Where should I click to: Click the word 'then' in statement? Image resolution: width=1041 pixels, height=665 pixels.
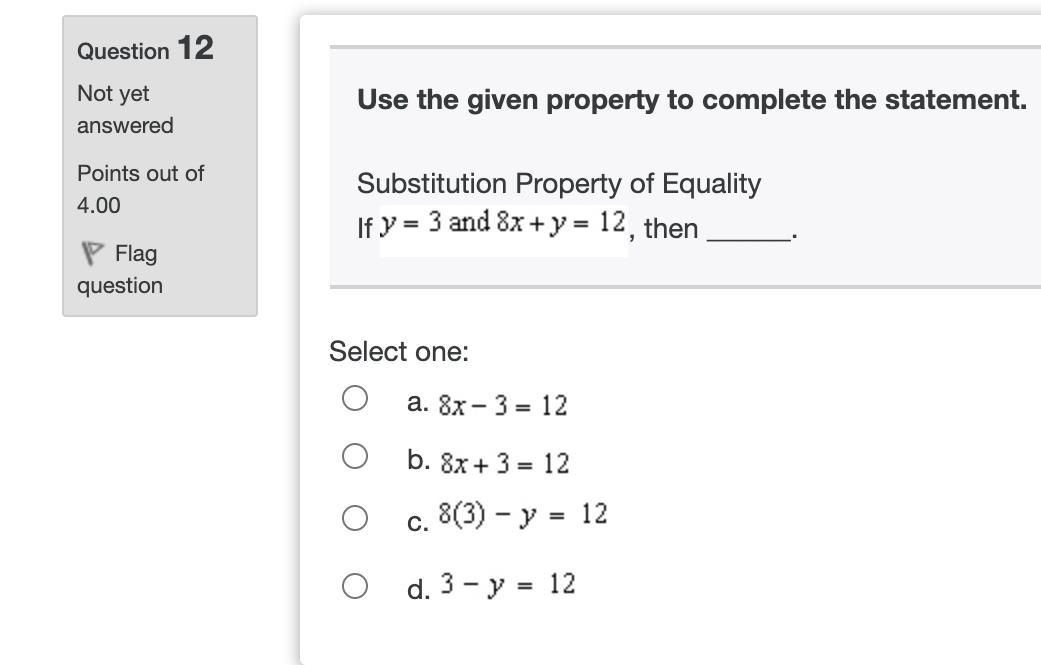pos(671,229)
